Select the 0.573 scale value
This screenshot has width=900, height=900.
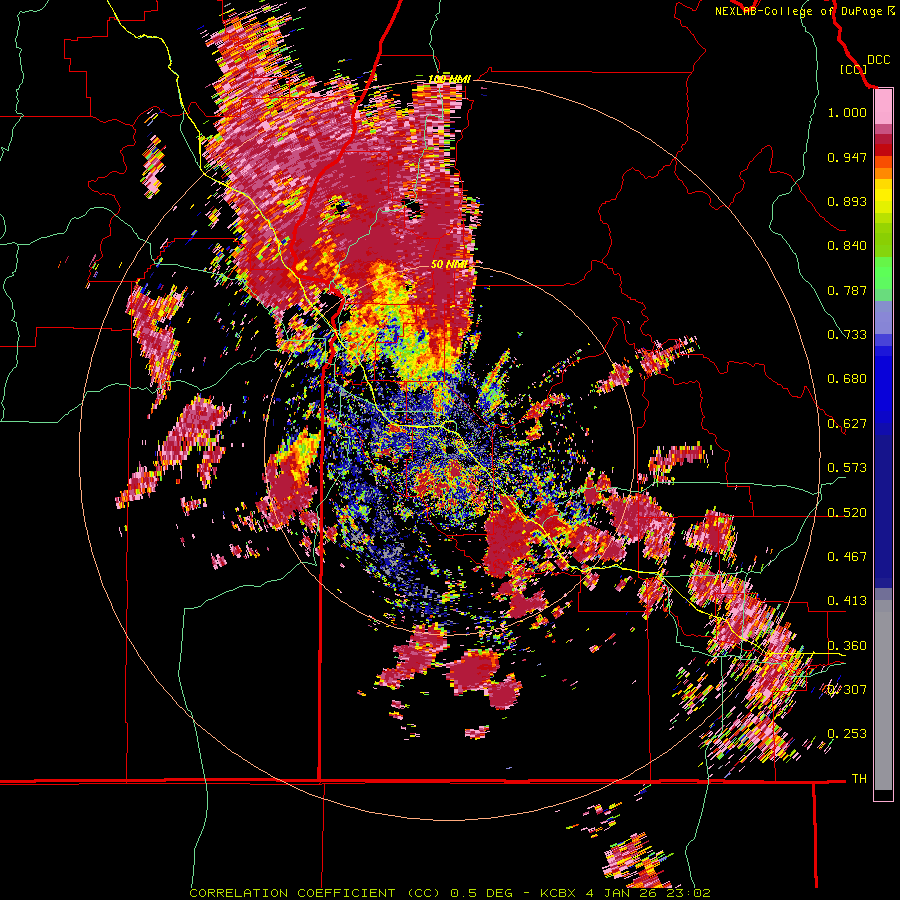[847, 468]
